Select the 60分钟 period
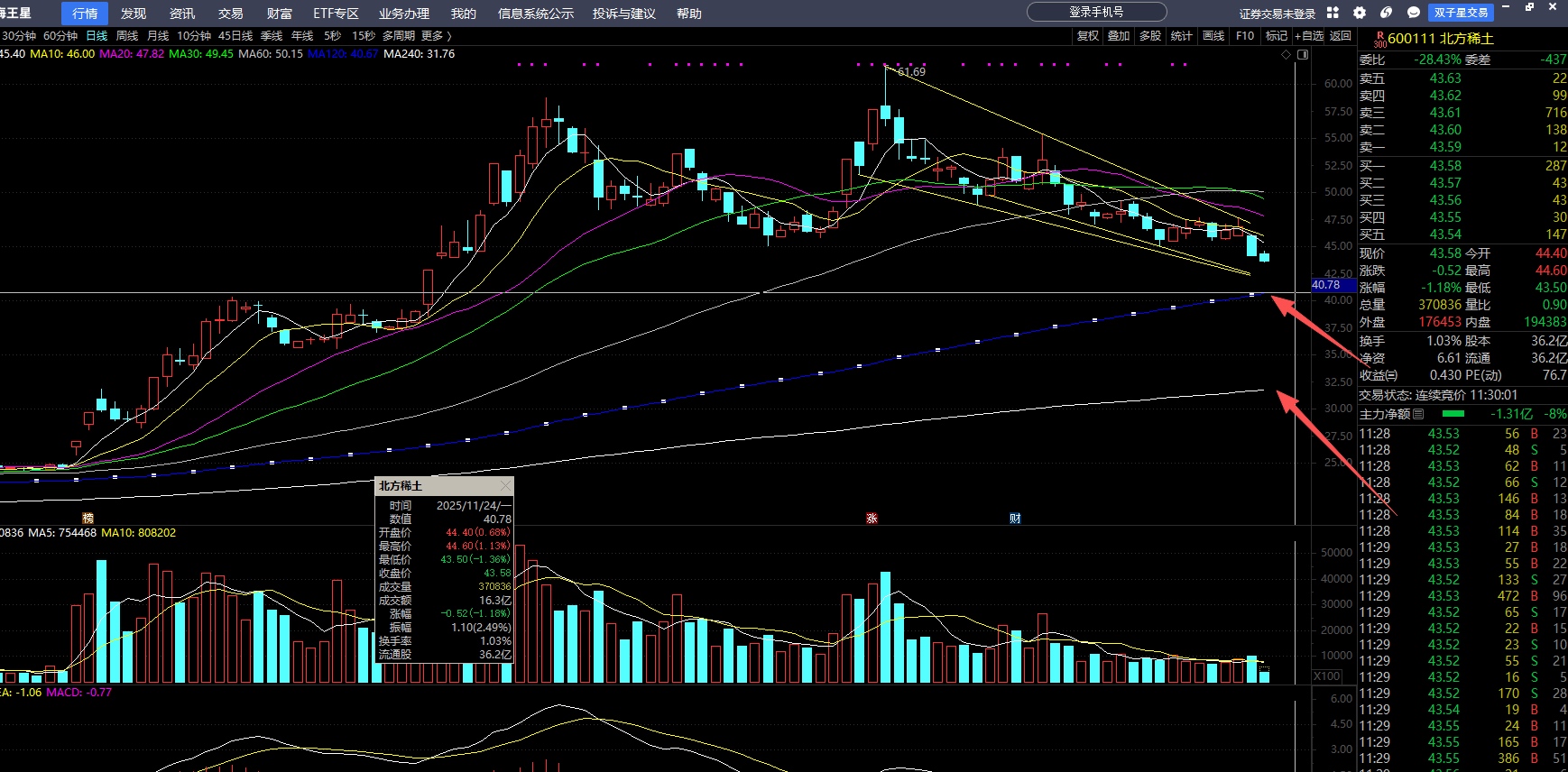 coord(60,36)
